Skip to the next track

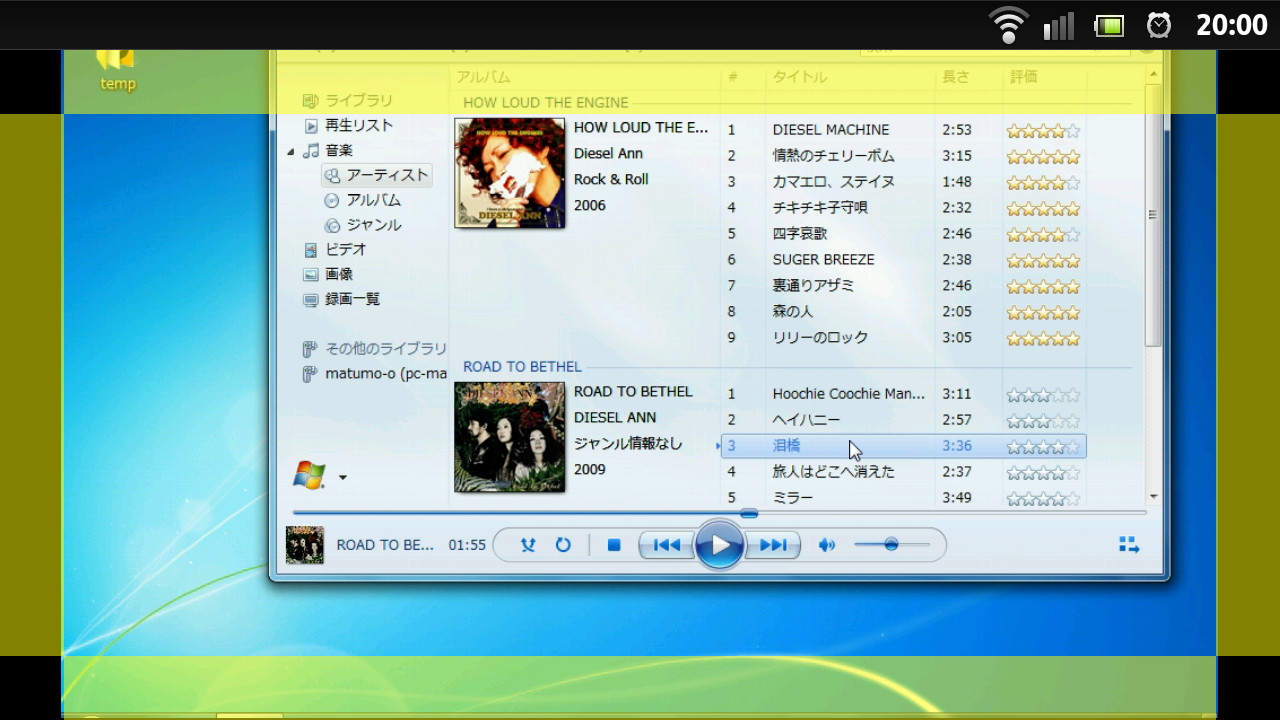[x=773, y=545]
